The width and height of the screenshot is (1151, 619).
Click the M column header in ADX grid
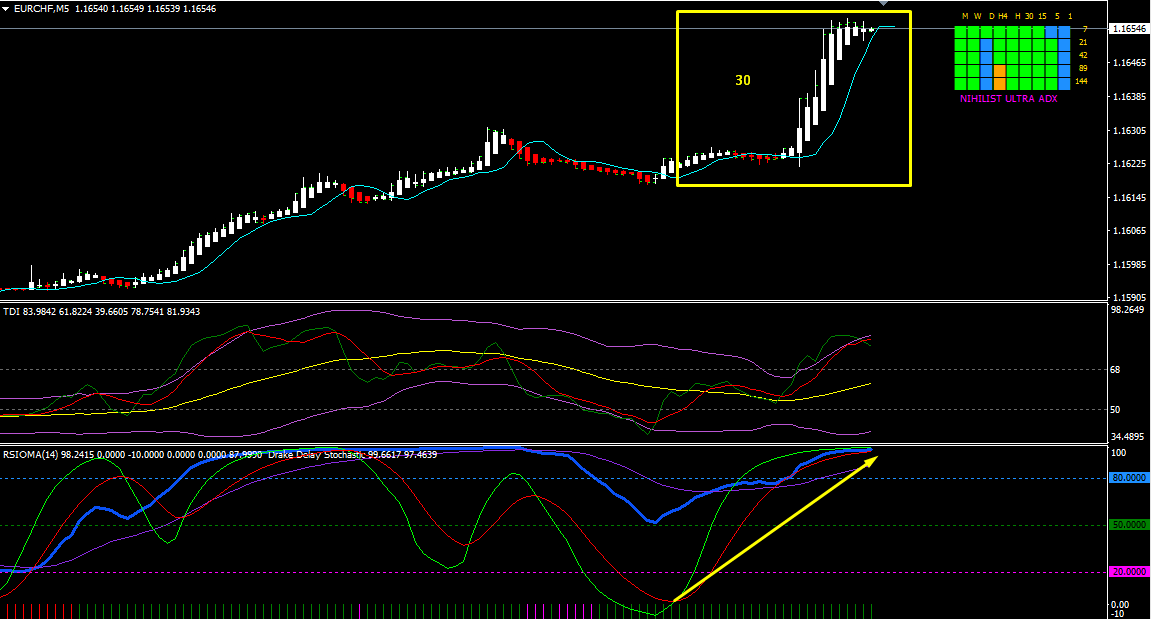[x=965, y=16]
